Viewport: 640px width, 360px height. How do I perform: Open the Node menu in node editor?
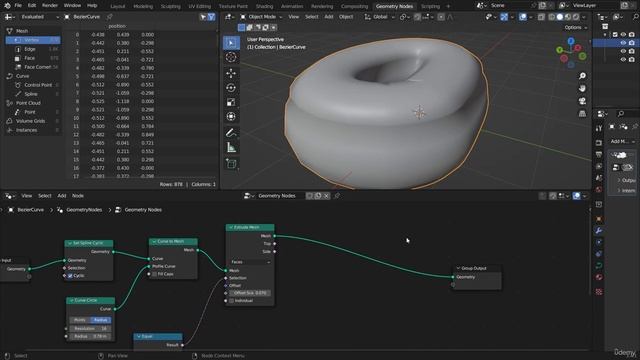click(x=78, y=196)
